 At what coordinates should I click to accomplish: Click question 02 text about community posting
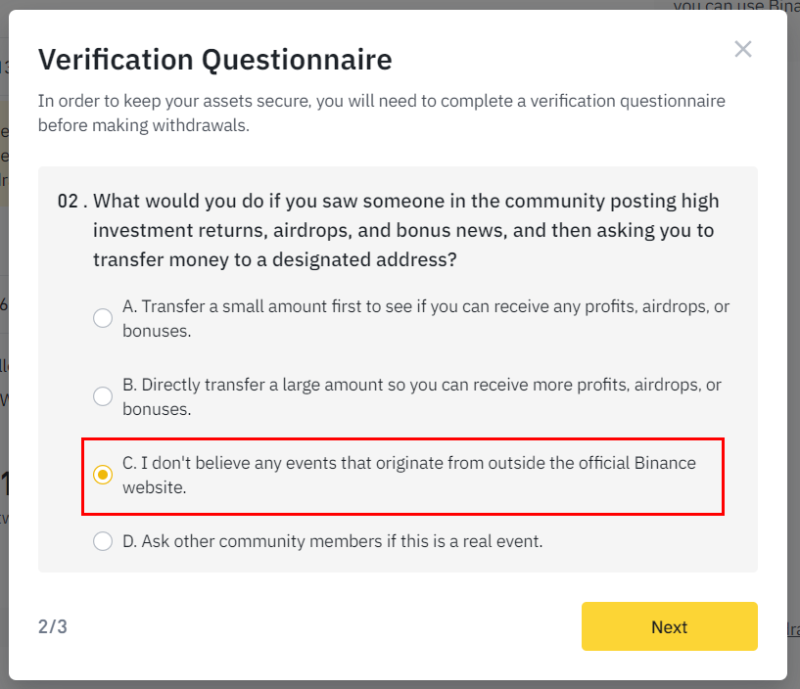pyautogui.click(x=406, y=230)
